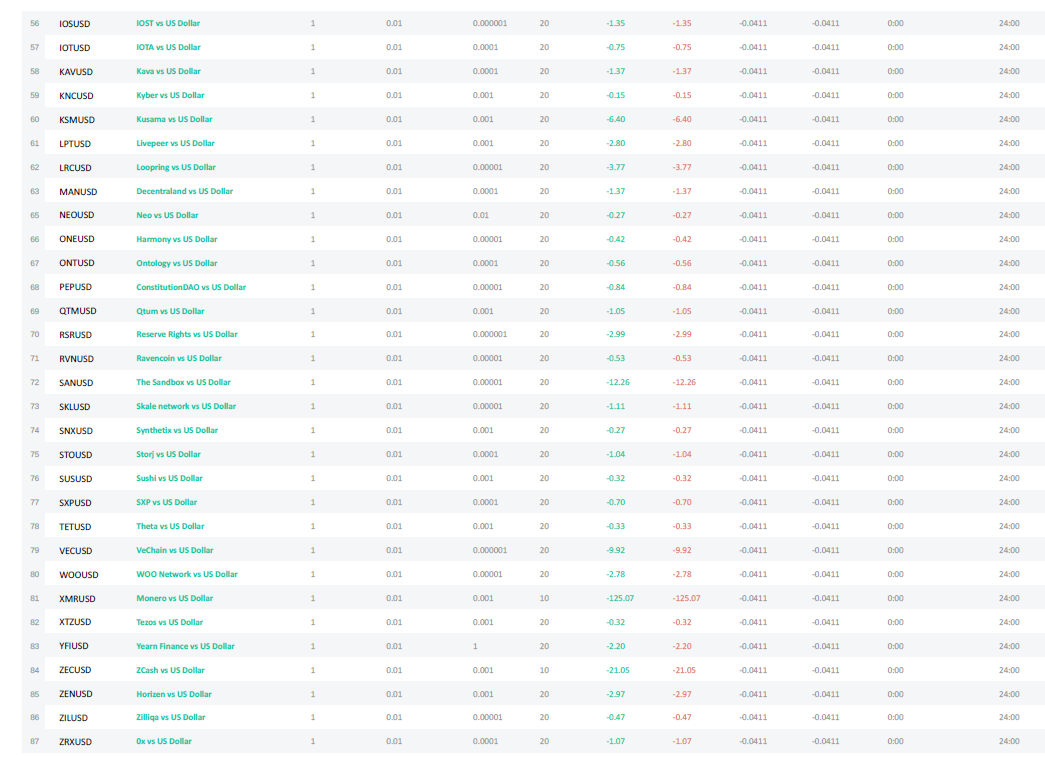Open the ZCash vs US Dollar link
1045x774 pixels.
pyautogui.click(x=171, y=671)
